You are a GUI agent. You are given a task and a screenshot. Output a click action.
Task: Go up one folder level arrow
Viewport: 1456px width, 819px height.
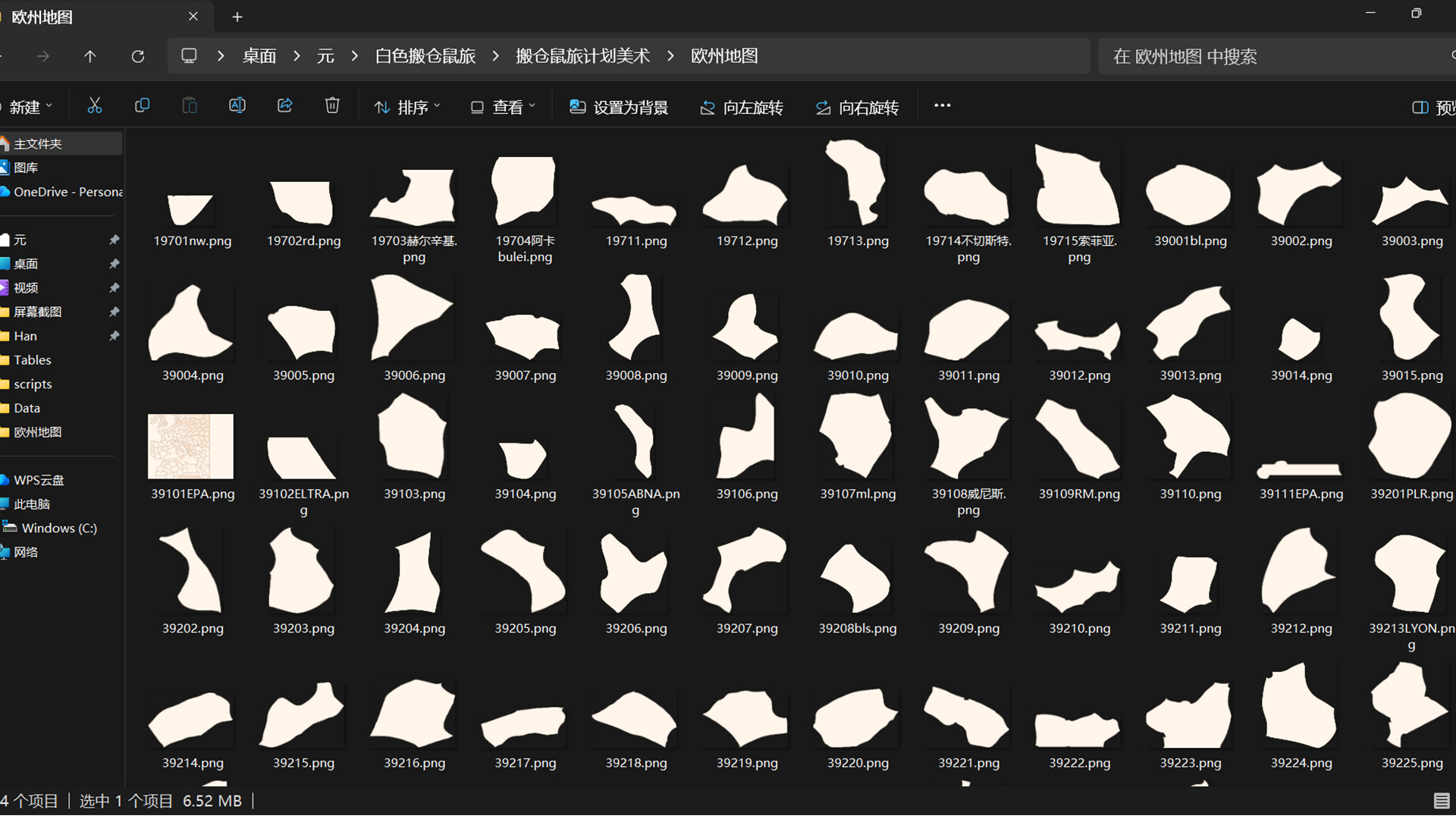[x=89, y=56]
